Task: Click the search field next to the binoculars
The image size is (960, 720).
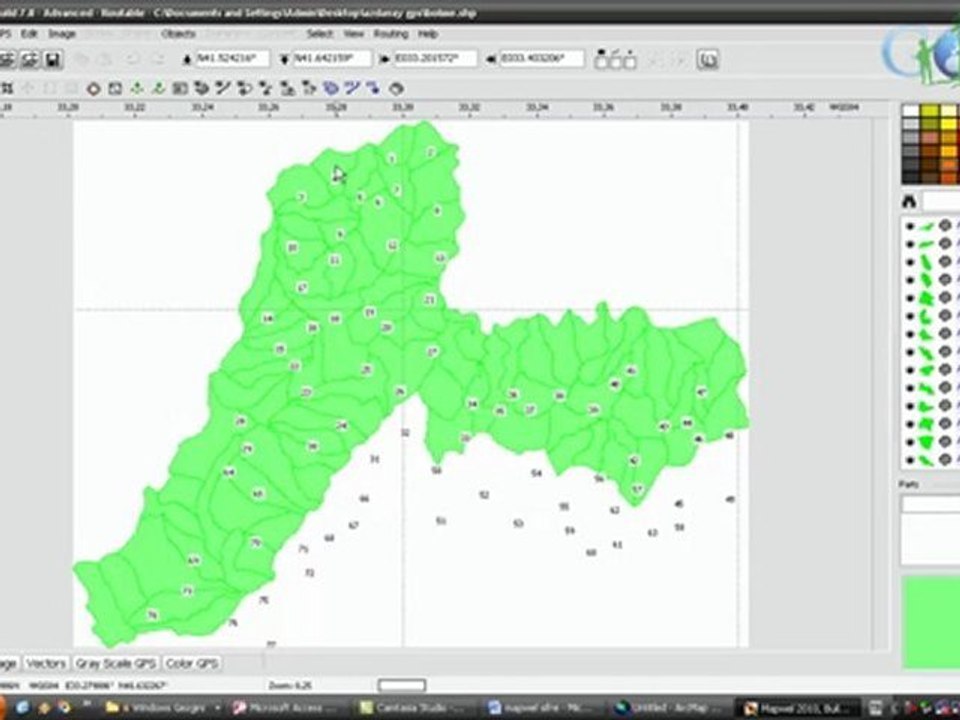Action: pos(941,201)
